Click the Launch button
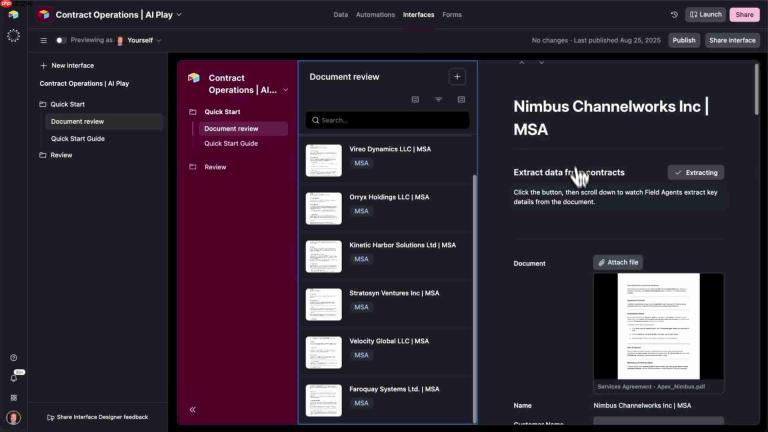768x432 pixels. point(705,15)
